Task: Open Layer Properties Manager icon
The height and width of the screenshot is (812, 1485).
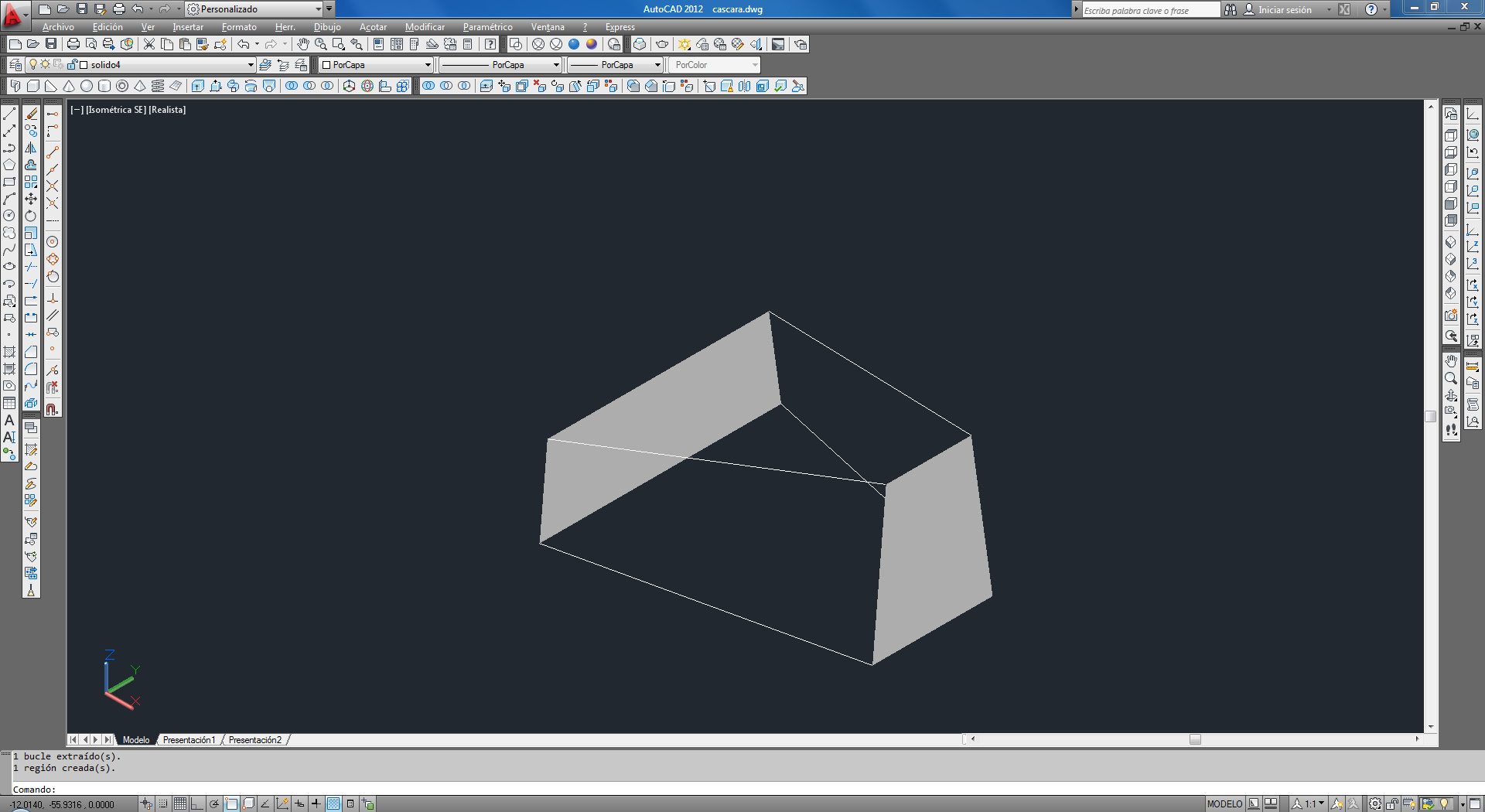Action: [x=15, y=65]
